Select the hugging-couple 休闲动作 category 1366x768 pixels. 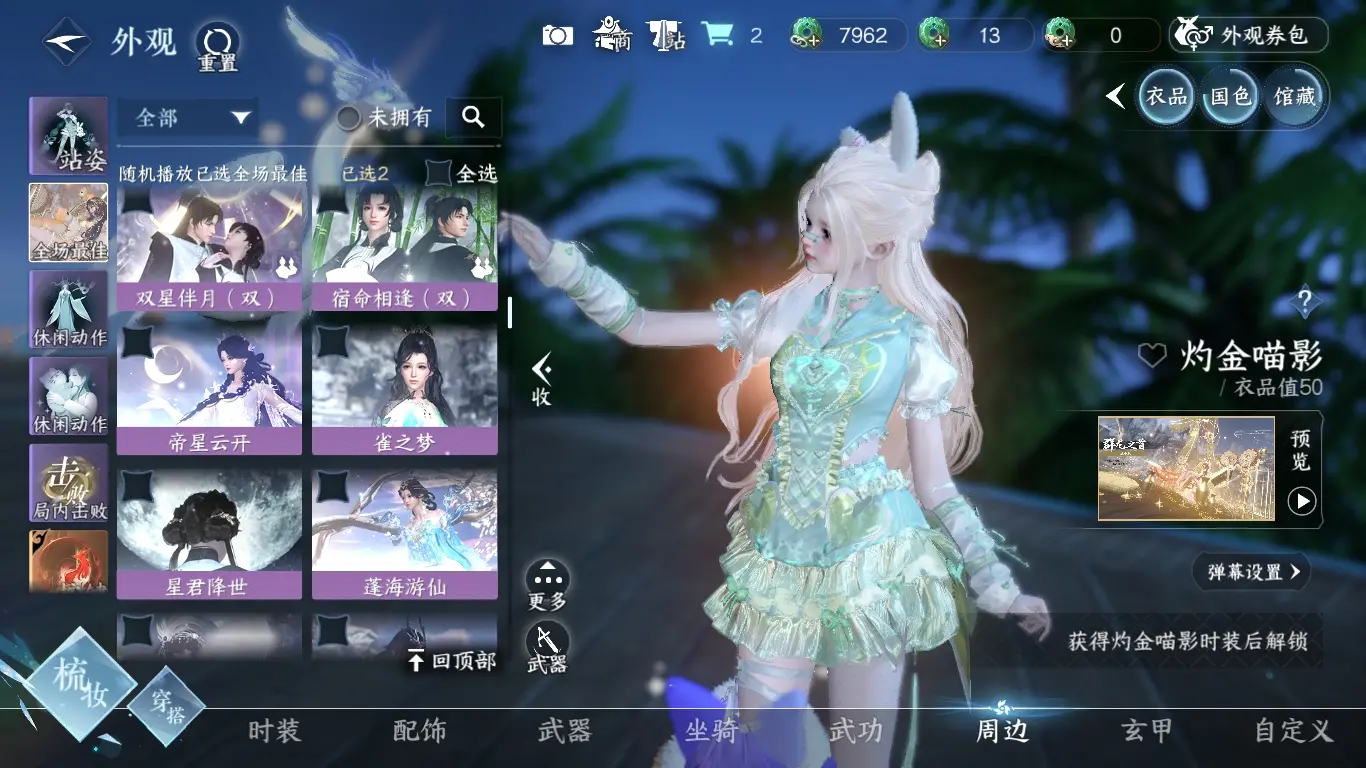(69, 397)
